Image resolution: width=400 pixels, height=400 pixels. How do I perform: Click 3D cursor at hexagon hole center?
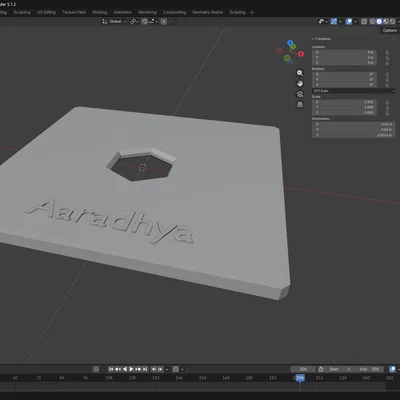[142, 167]
